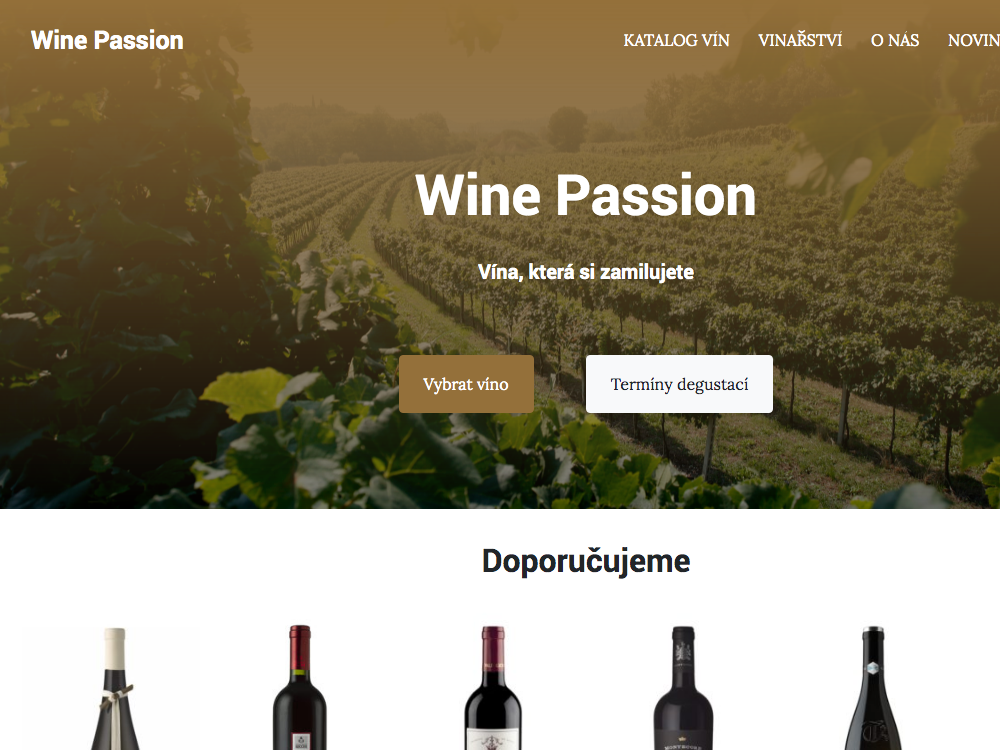
Task: Select the red-capped wine bottle thumbnail
Action: pyautogui.click(x=300, y=688)
